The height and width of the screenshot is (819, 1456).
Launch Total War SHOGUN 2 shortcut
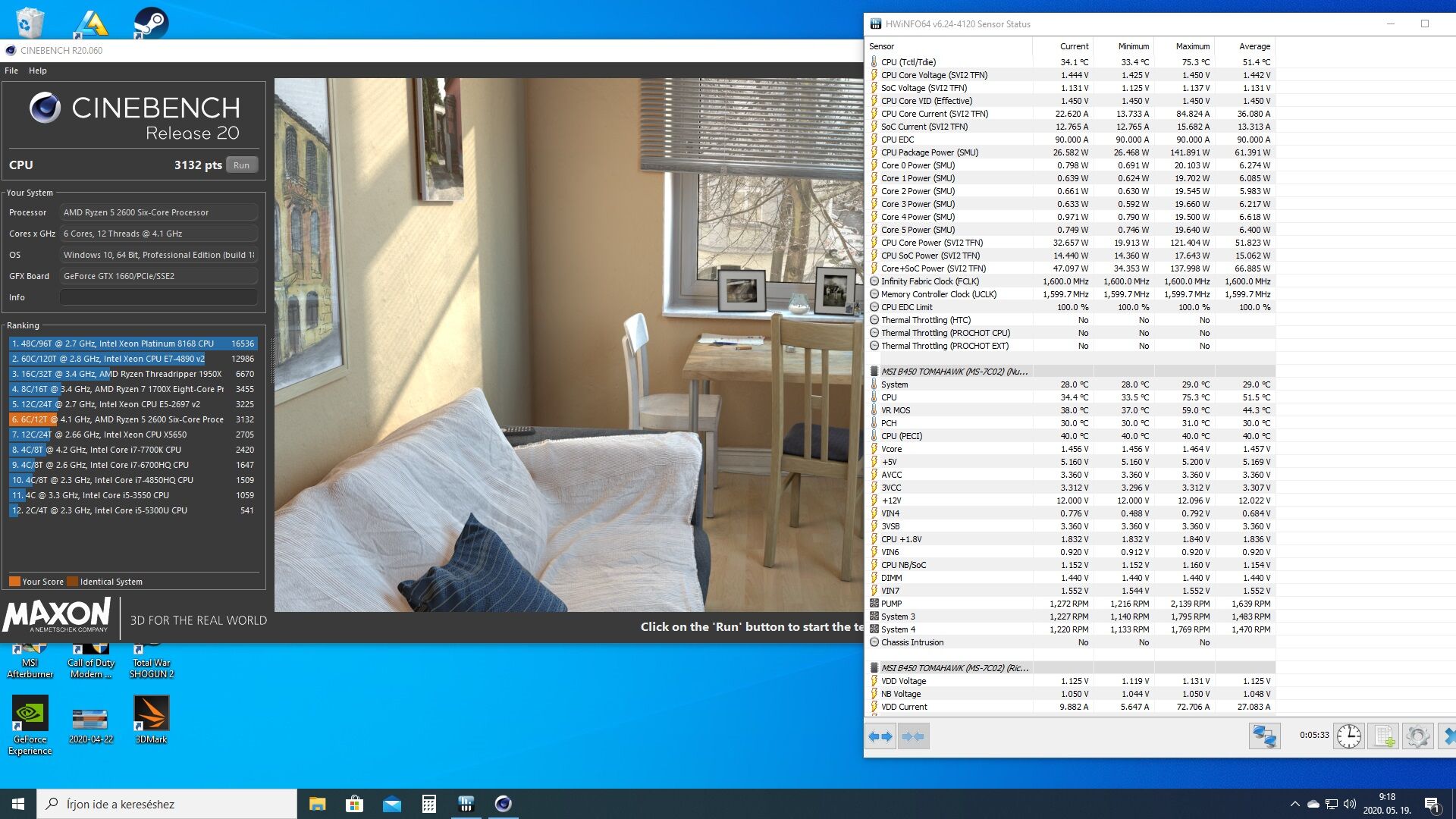click(152, 661)
